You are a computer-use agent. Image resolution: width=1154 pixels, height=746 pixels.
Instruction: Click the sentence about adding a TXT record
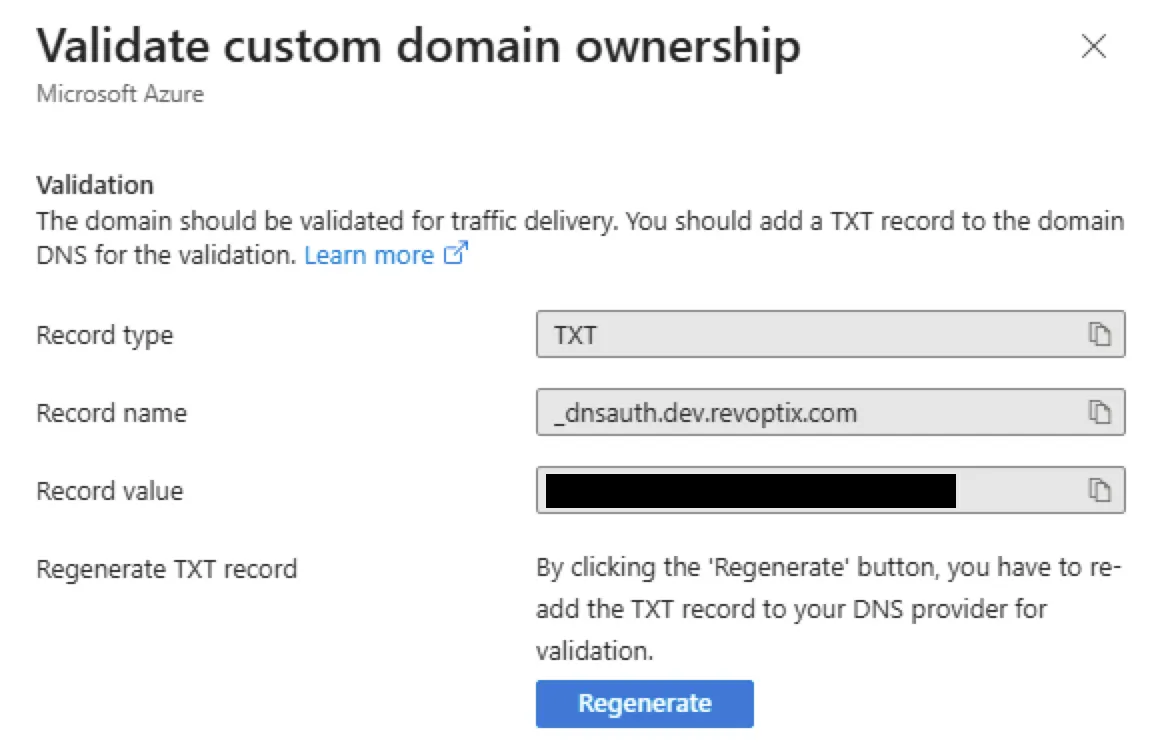click(x=870, y=220)
